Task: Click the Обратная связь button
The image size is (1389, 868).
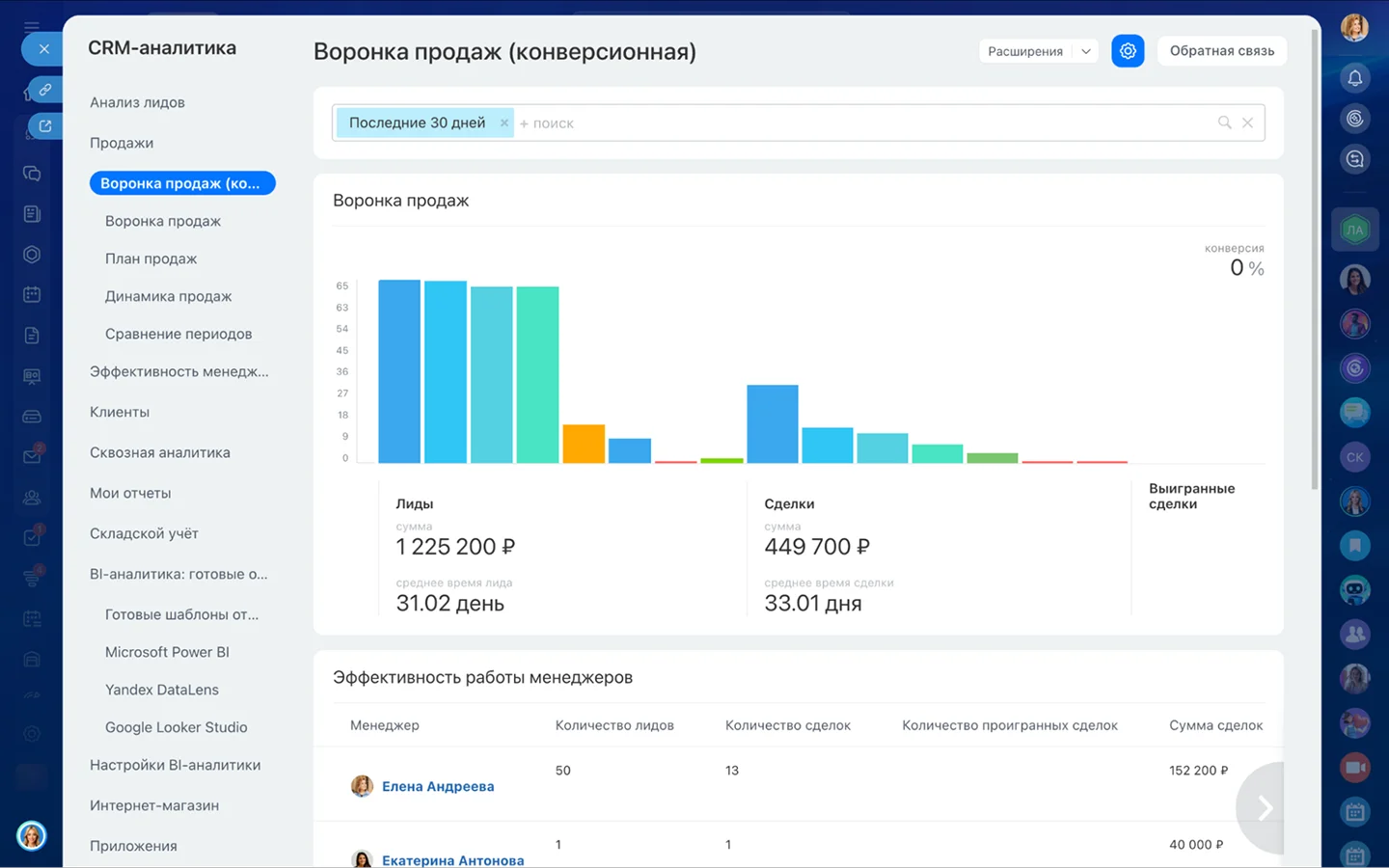Action: 1222,51
